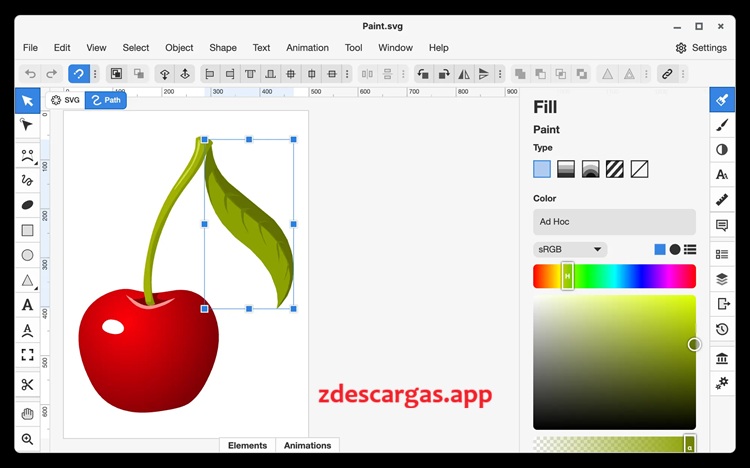
Task: Switch color picker to square view
Action: tap(660, 249)
